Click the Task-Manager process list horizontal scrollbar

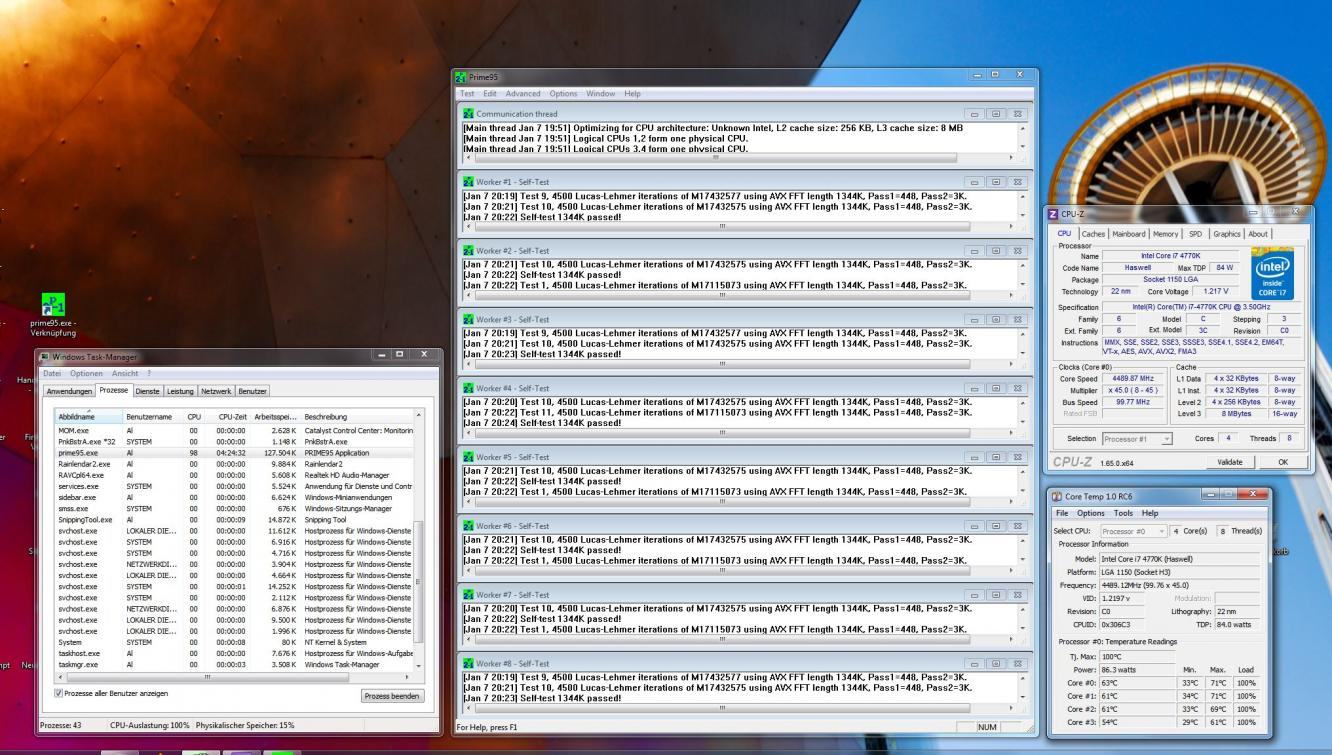click(x=234, y=677)
